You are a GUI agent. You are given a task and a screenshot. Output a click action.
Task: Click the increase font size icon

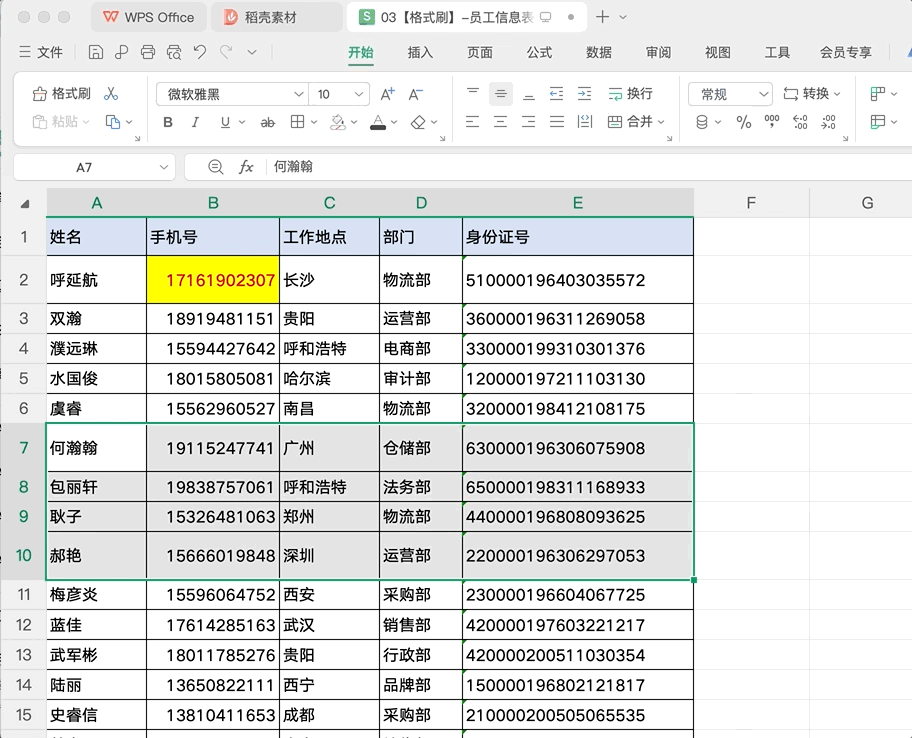point(387,94)
